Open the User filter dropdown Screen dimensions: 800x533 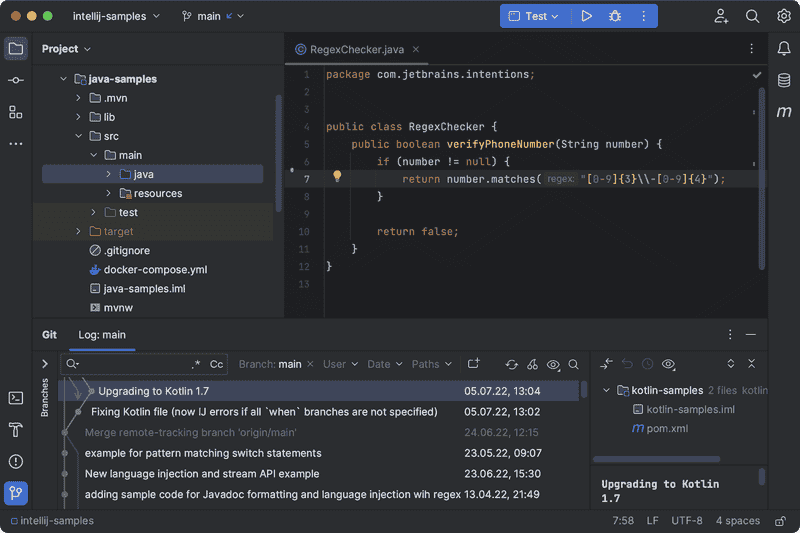pos(340,364)
